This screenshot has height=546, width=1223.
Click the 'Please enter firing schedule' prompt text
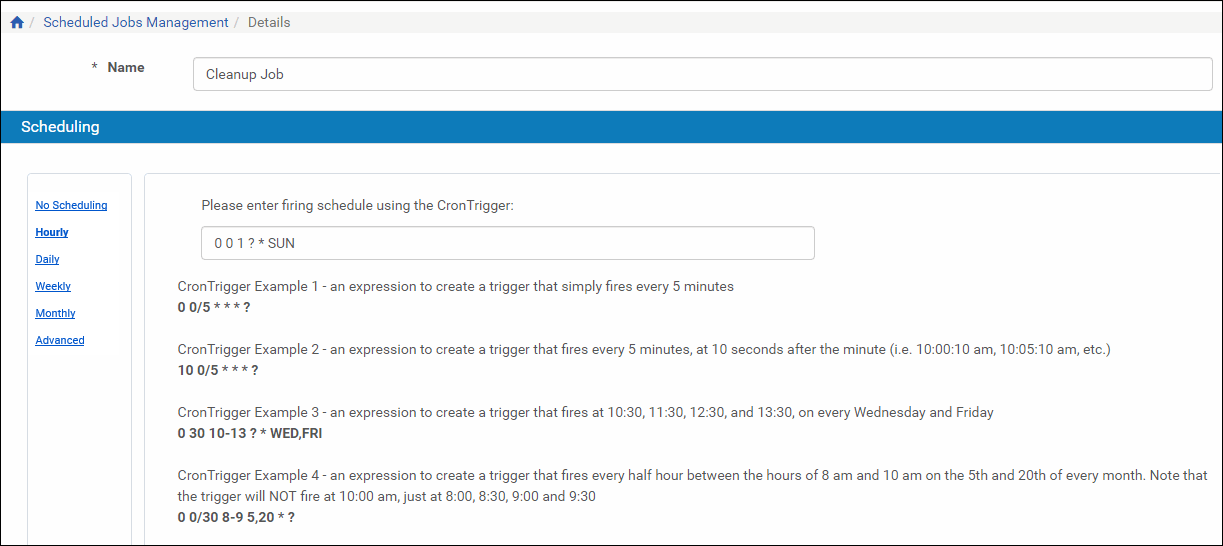[357, 205]
